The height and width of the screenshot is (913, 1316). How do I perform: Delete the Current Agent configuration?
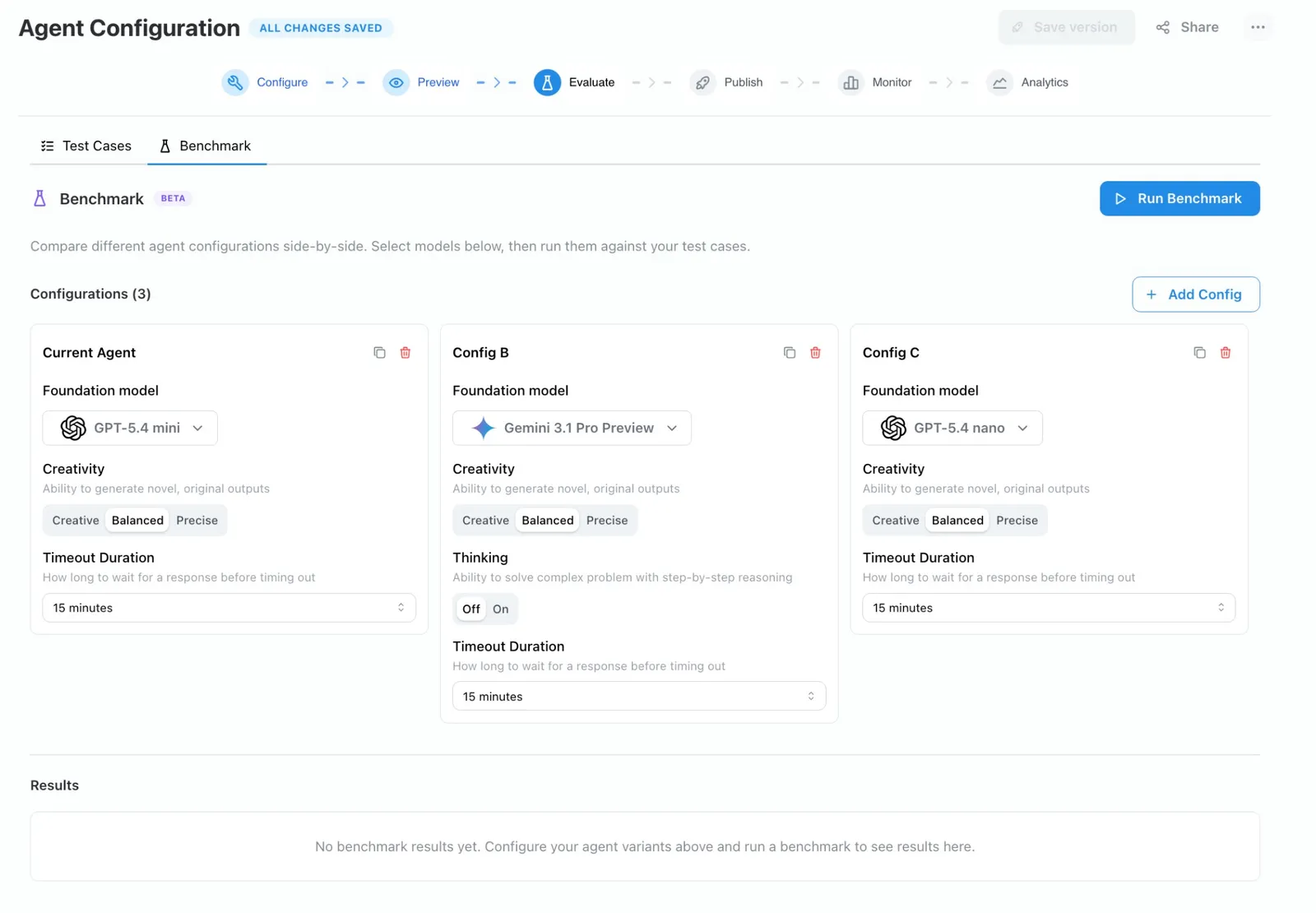(x=405, y=353)
